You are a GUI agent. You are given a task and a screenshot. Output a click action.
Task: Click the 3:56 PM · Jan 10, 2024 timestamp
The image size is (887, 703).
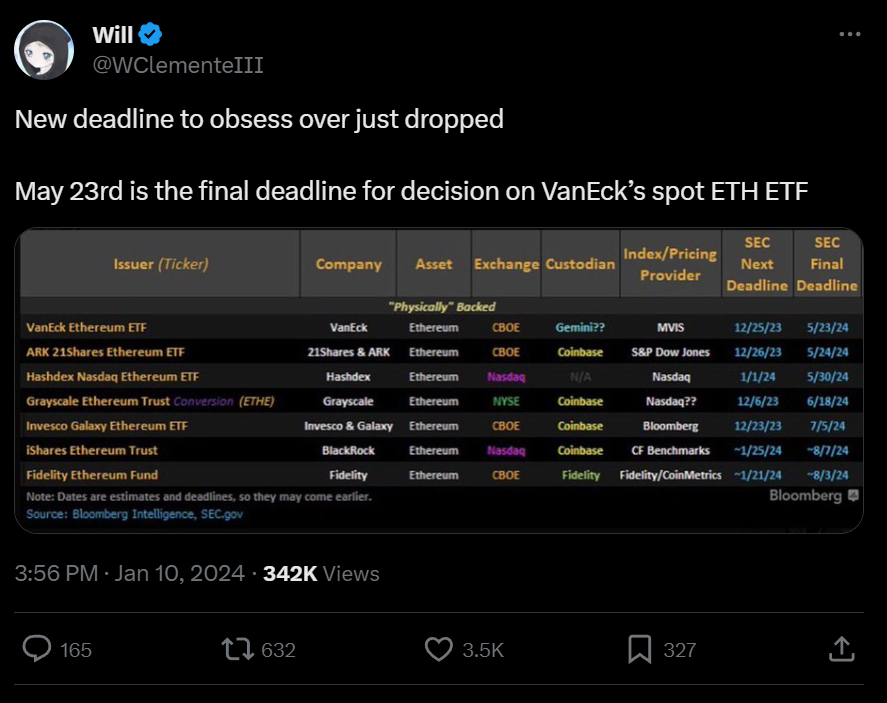pyautogui.click(x=130, y=573)
